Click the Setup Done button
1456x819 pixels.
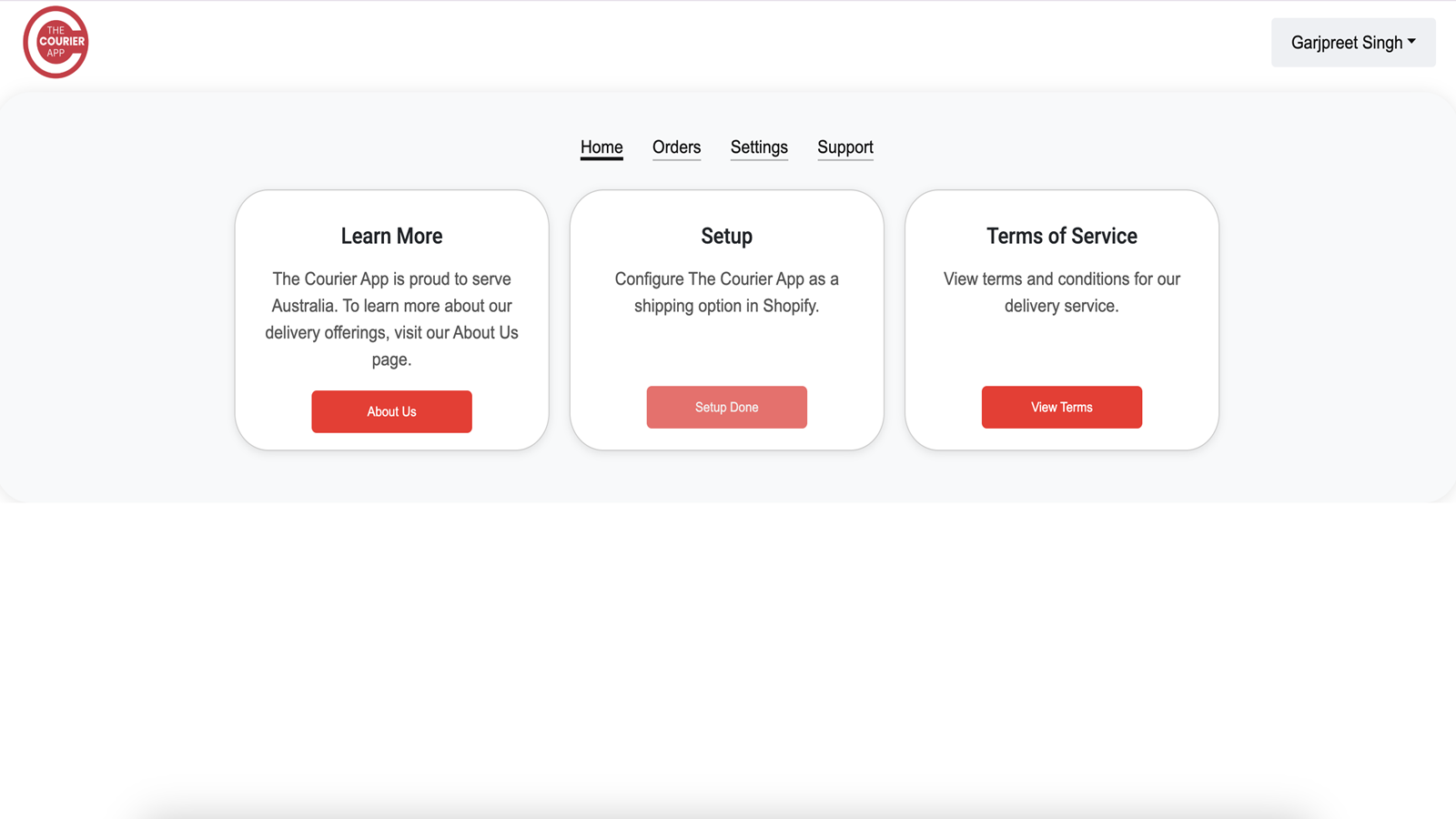[x=726, y=408]
